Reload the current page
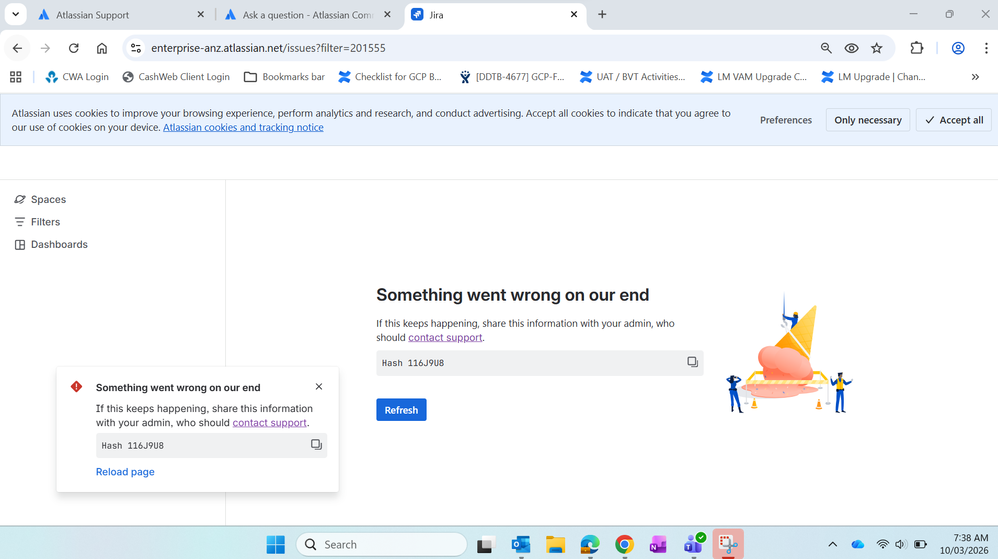Image resolution: width=998 pixels, height=559 pixels. 73,48
